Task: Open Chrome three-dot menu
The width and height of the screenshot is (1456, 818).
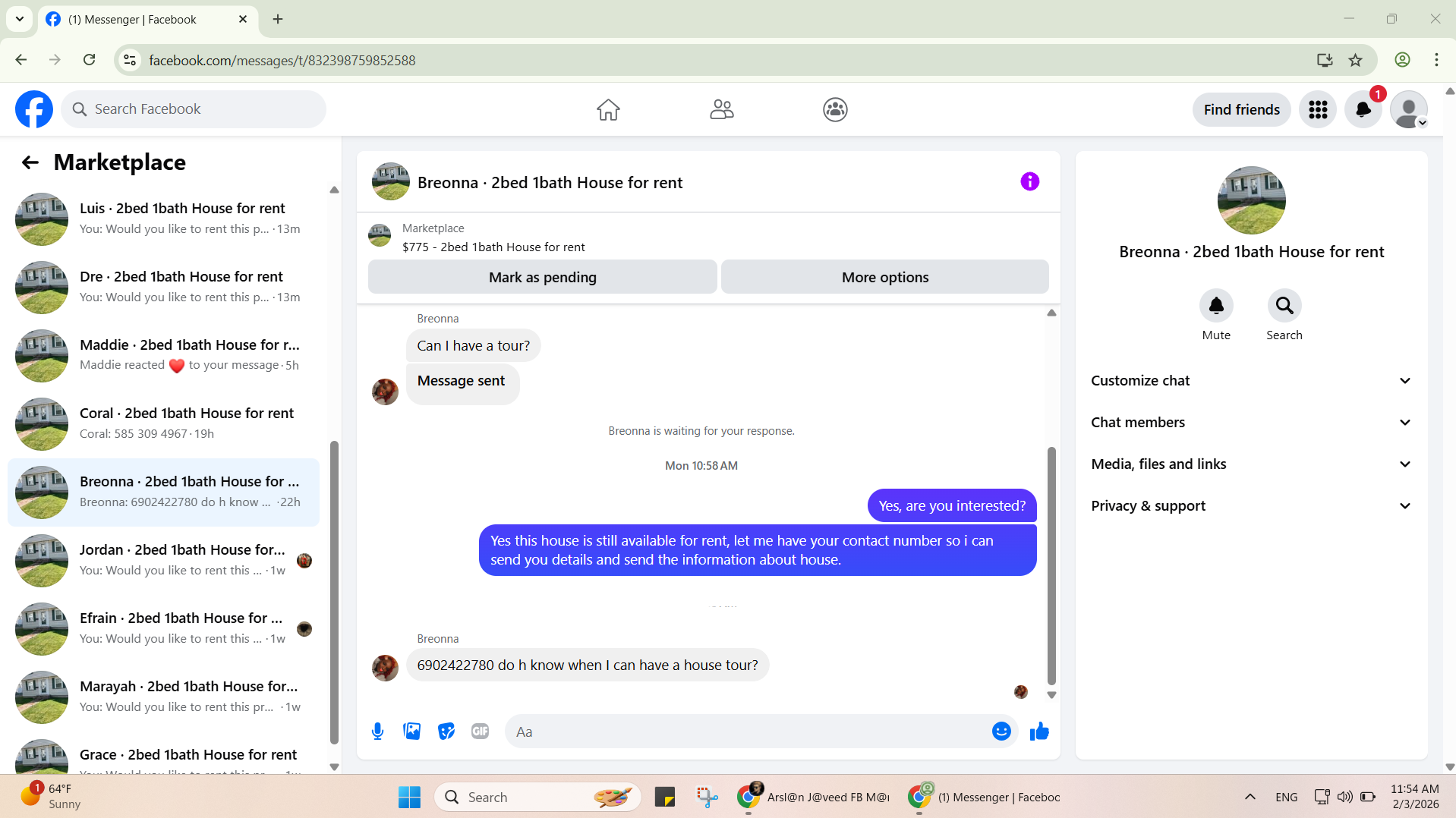Action: click(x=1436, y=60)
